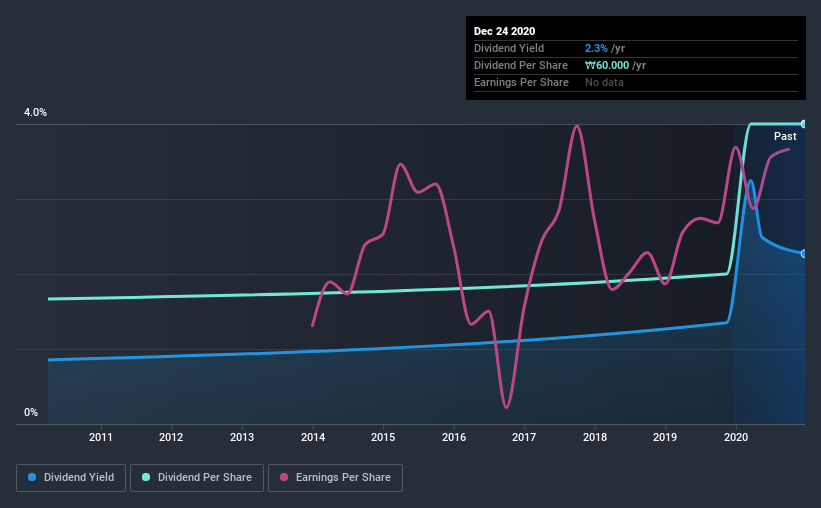Click the pink Earnings Per Share legend dot
The width and height of the screenshot is (821, 508).
click(284, 477)
